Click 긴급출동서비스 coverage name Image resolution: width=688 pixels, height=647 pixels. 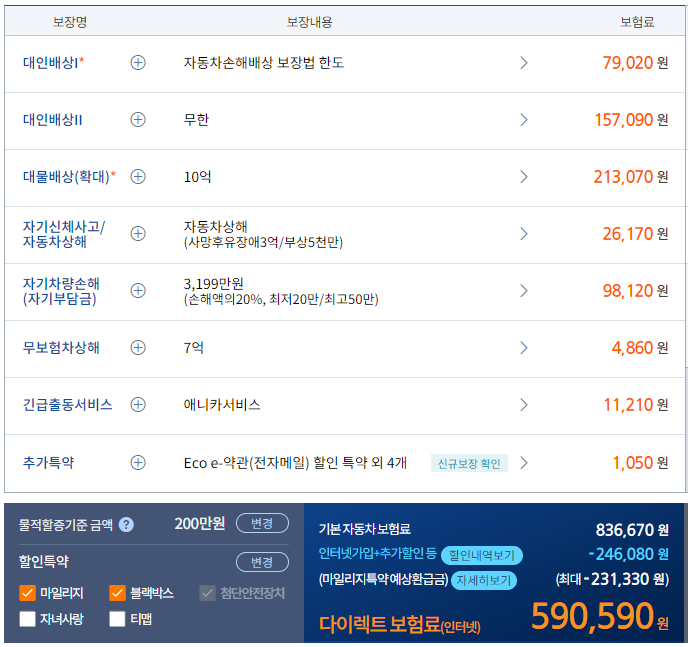[x=68, y=405]
